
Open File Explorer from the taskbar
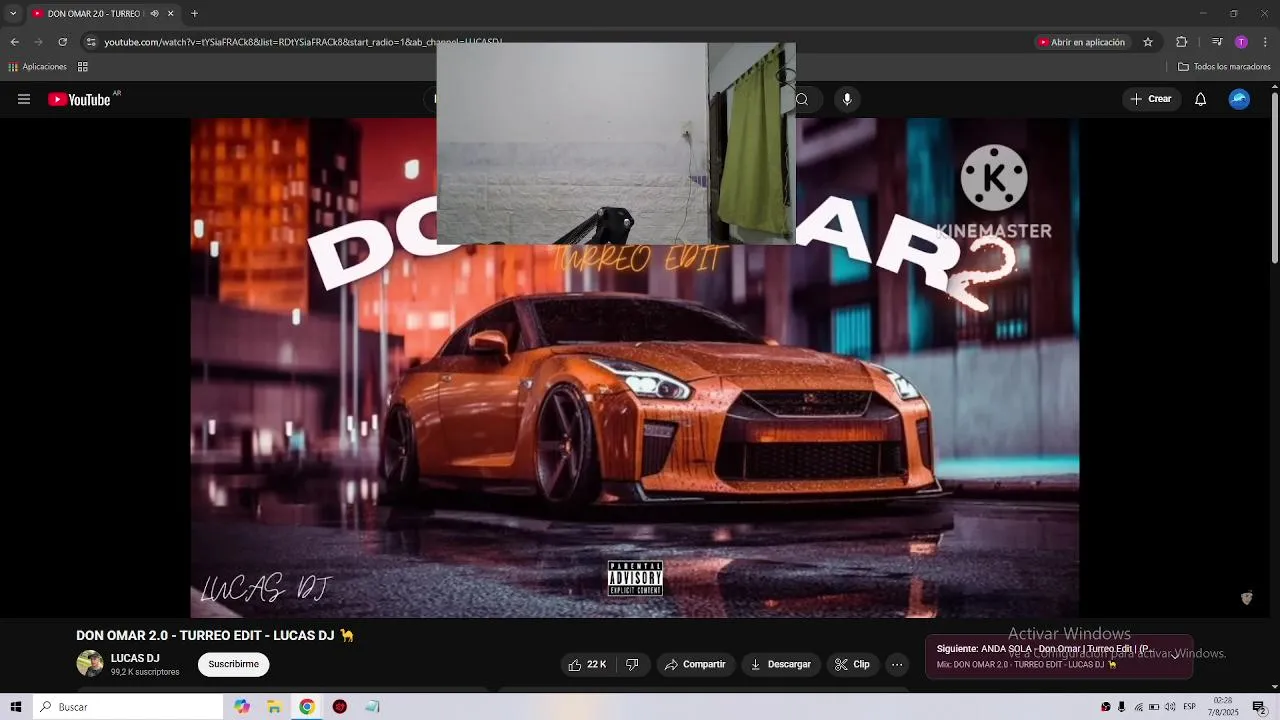[x=274, y=707]
